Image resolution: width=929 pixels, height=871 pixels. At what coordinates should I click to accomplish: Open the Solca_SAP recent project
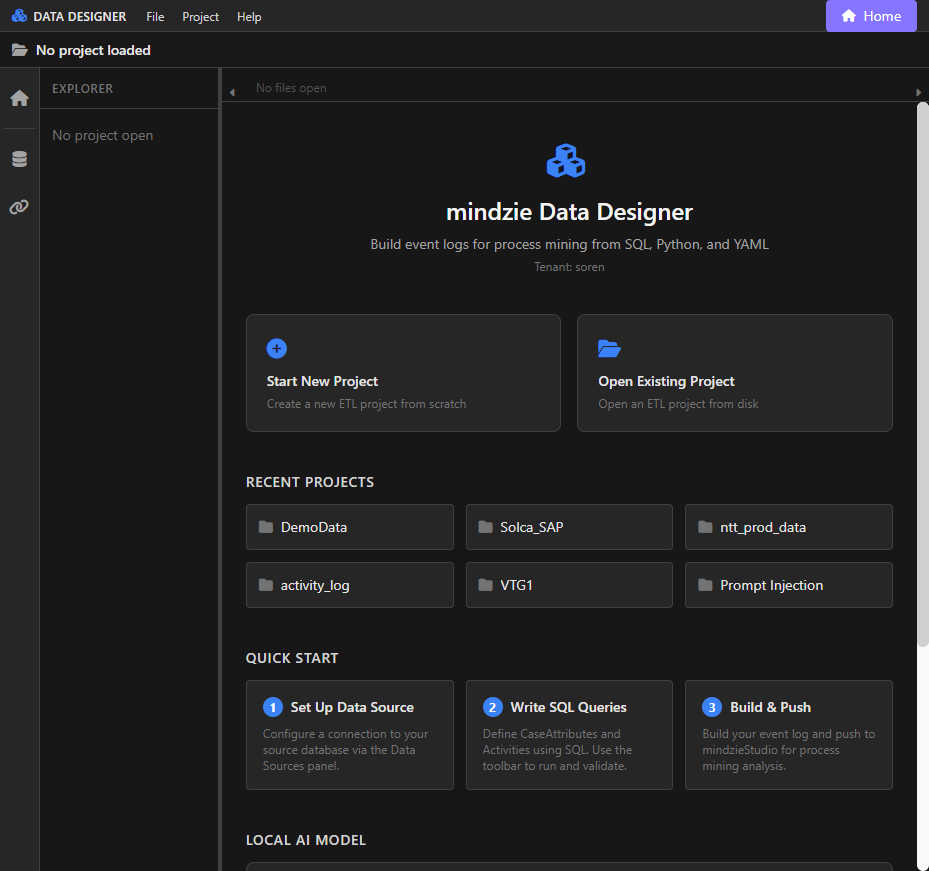click(x=569, y=527)
